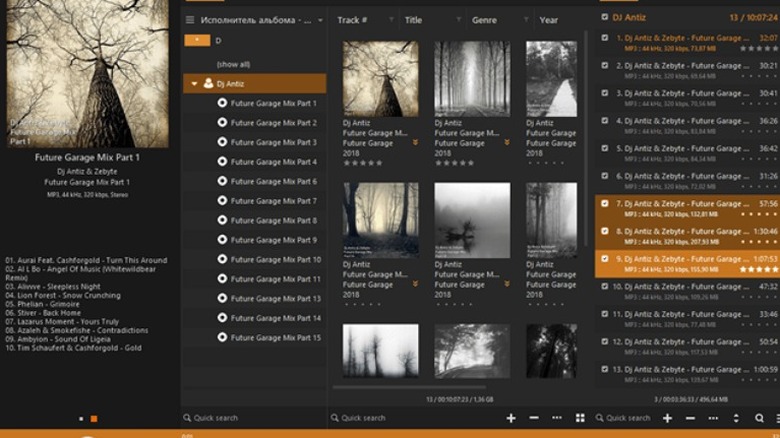Set star rating on first album thumbnail

coord(363,162)
